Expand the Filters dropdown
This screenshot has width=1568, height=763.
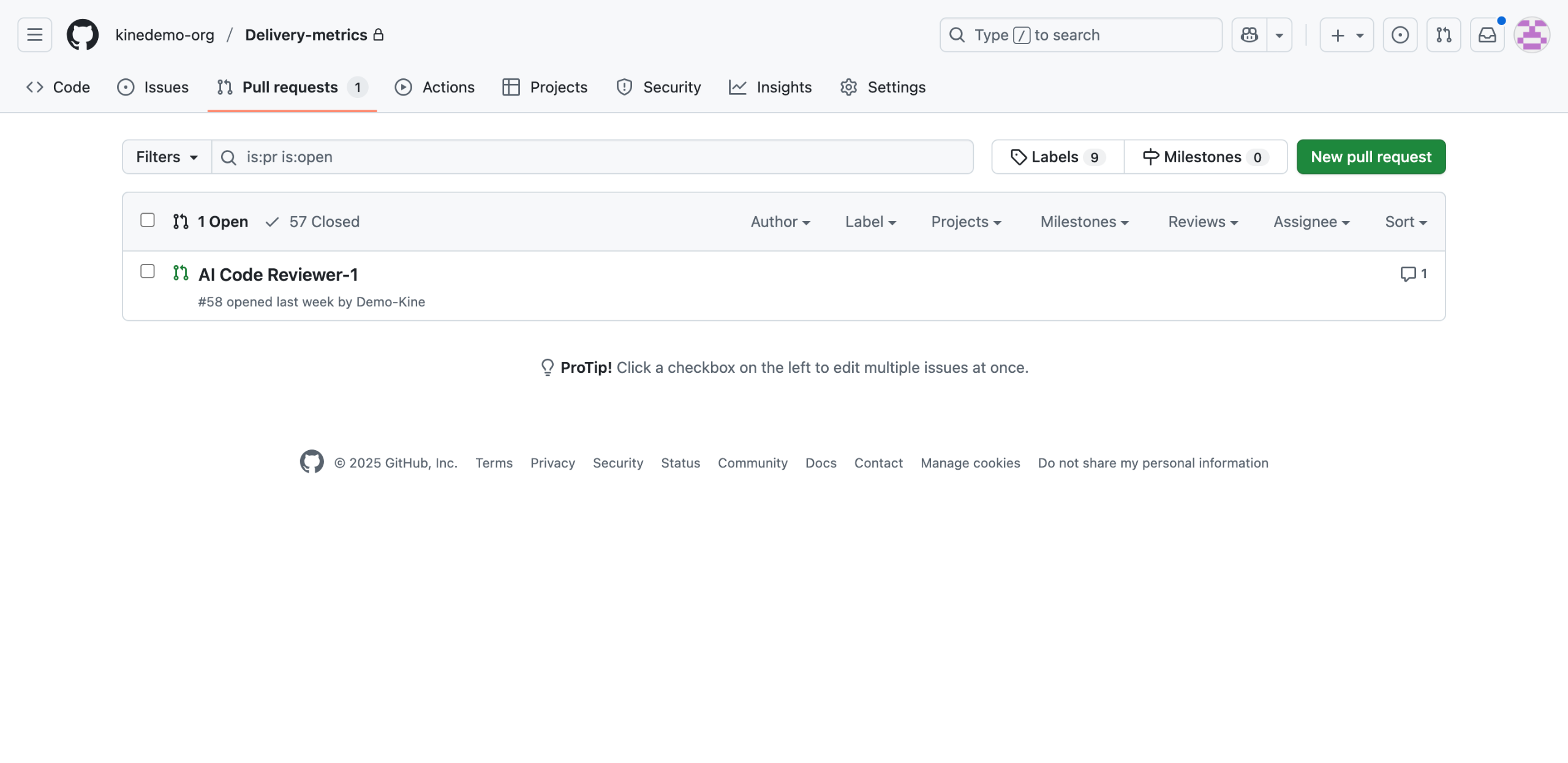click(167, 157)
